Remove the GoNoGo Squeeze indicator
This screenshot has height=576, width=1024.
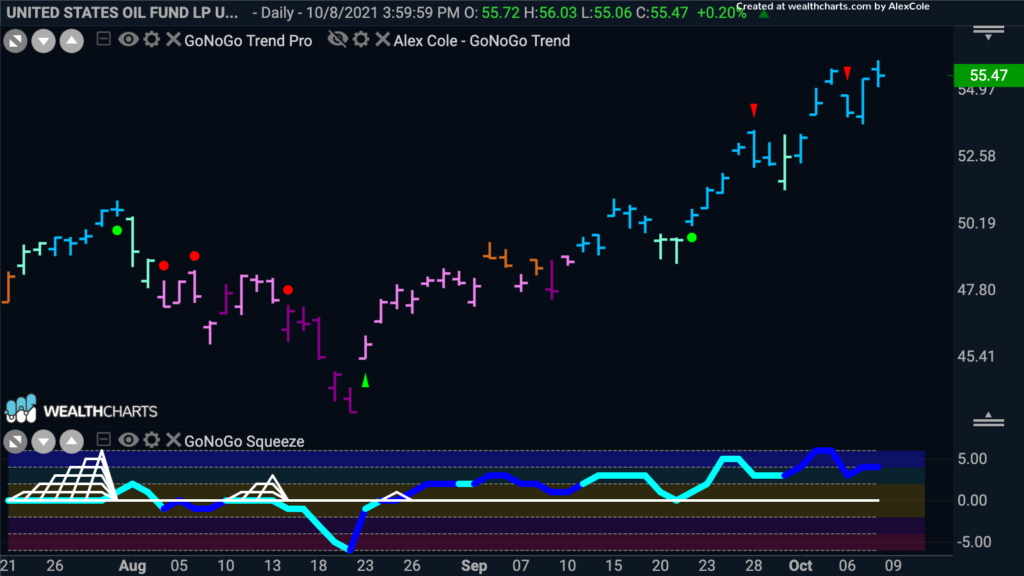pyautogui.click(x=173, y=440)
